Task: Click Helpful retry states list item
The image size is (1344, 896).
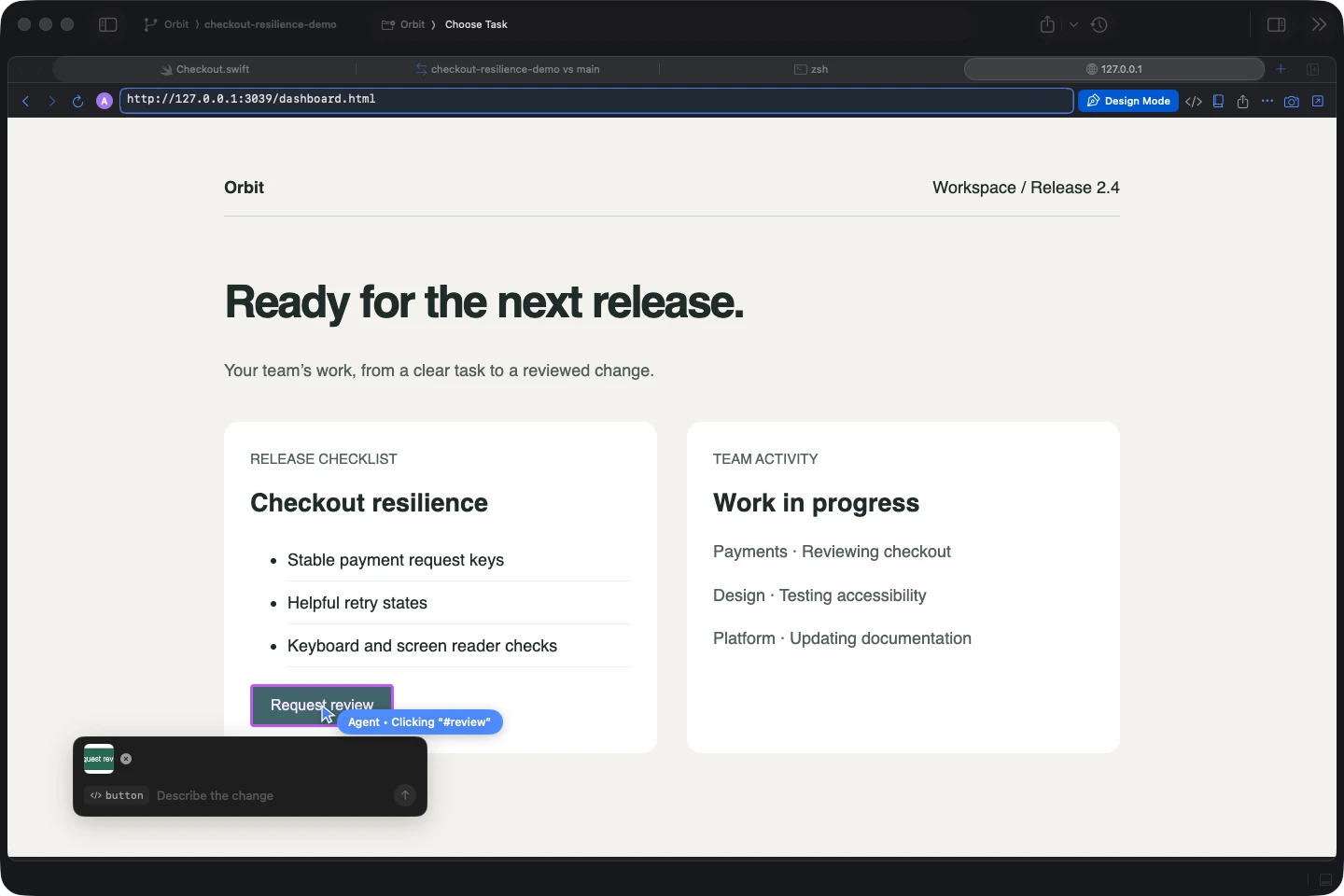Action: [x=357, y=603]
